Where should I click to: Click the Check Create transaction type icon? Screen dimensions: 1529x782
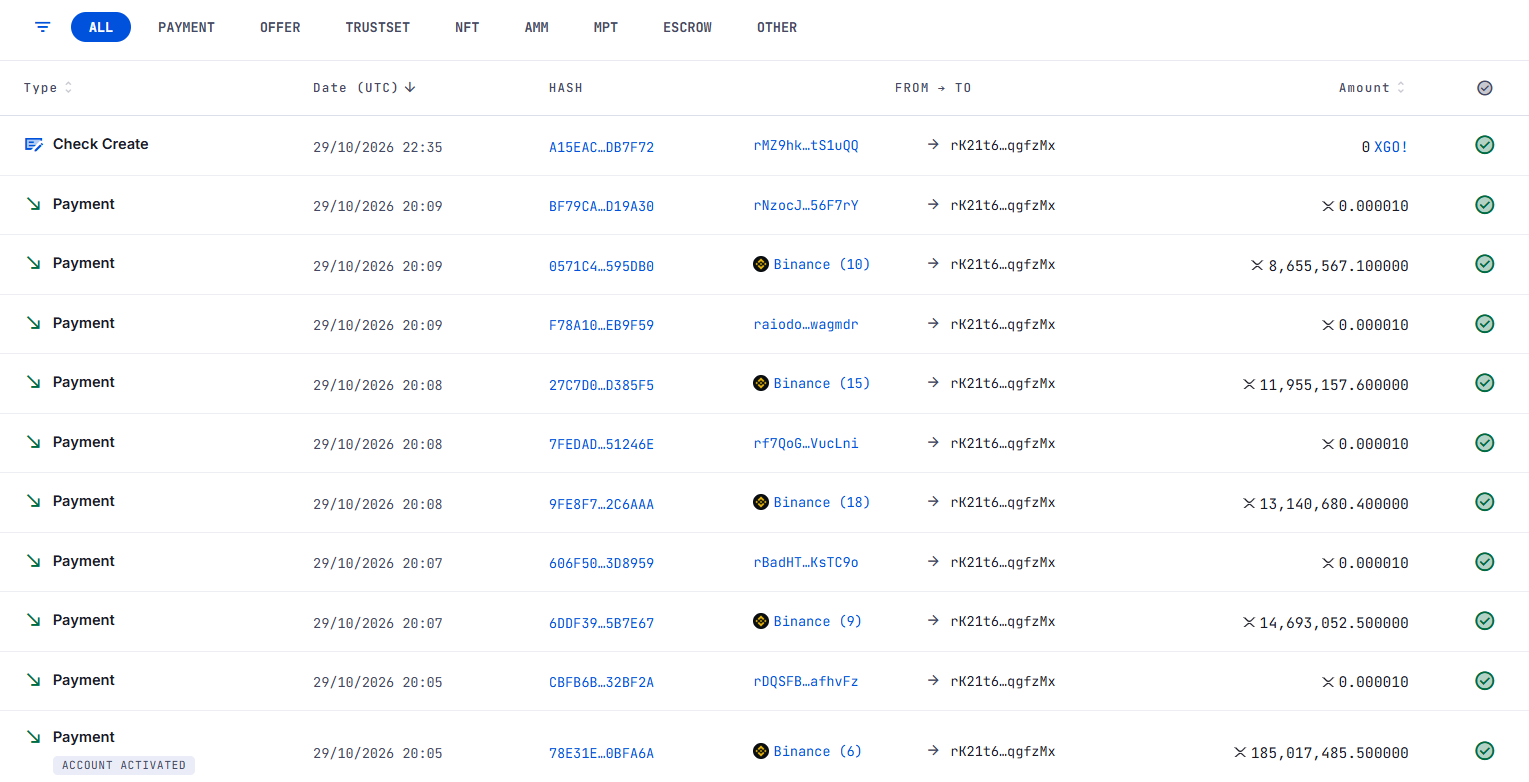(x=34, y=145)
